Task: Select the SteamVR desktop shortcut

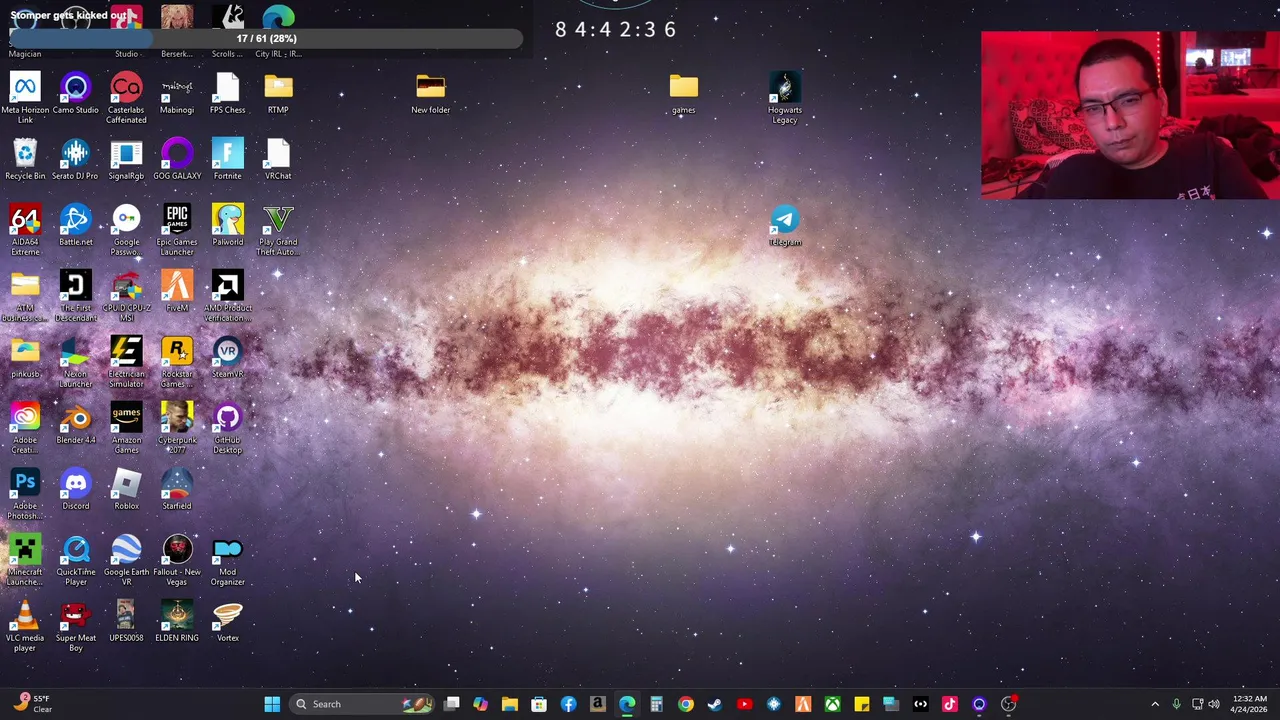Action: tap(227, 358)
